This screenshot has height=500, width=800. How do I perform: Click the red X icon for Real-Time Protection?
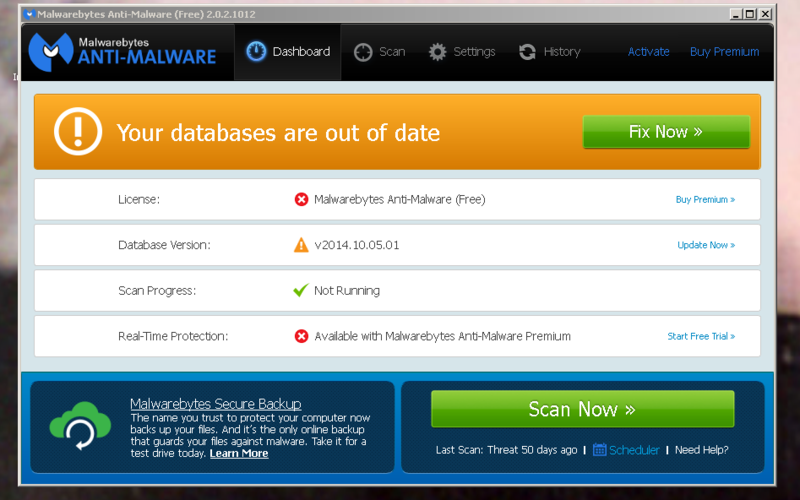[x=301, y=336]
